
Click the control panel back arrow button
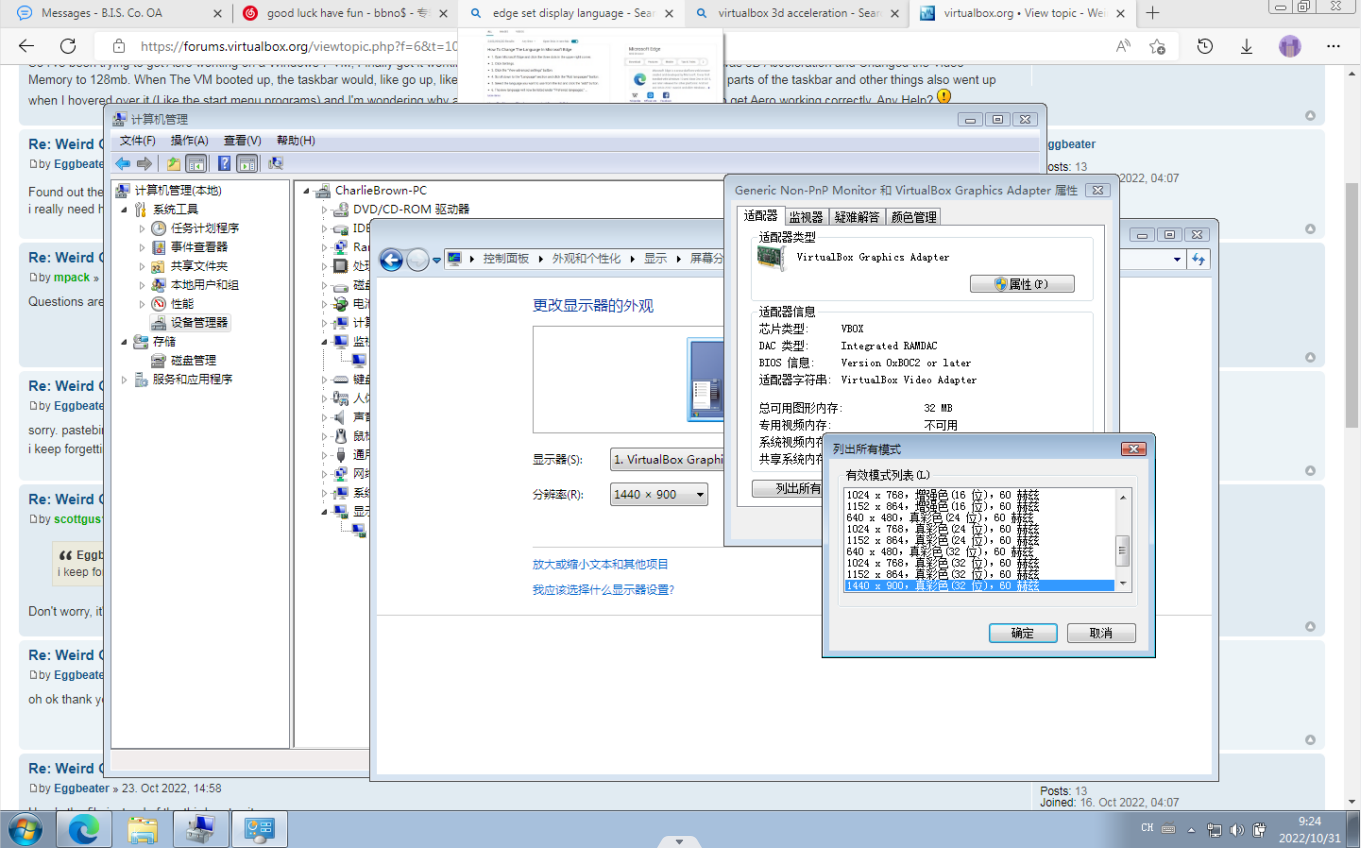coord(392,260)
